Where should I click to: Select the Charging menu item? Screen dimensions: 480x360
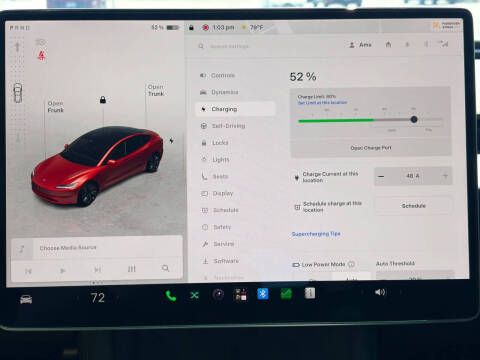[x=235, y=109]
